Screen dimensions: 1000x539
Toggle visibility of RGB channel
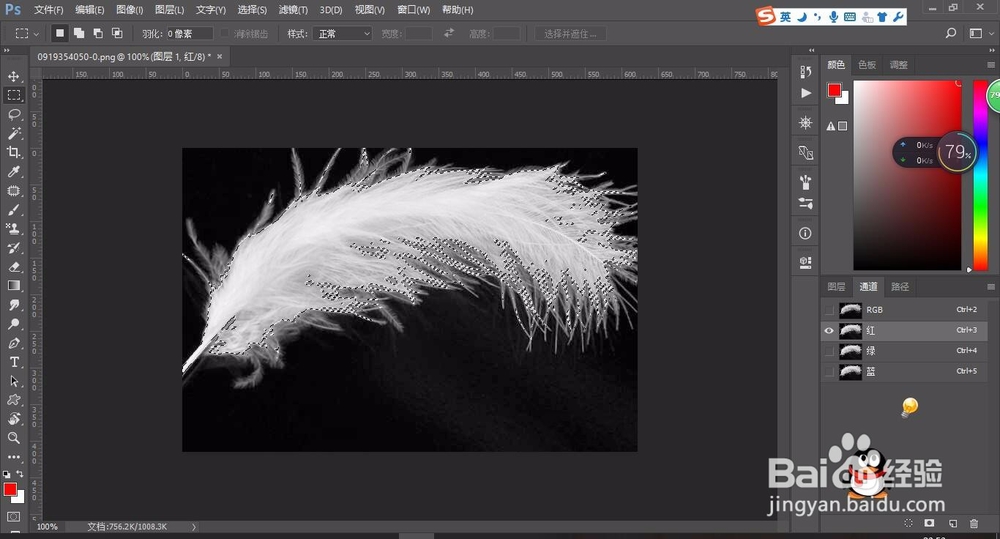point(829,310)
